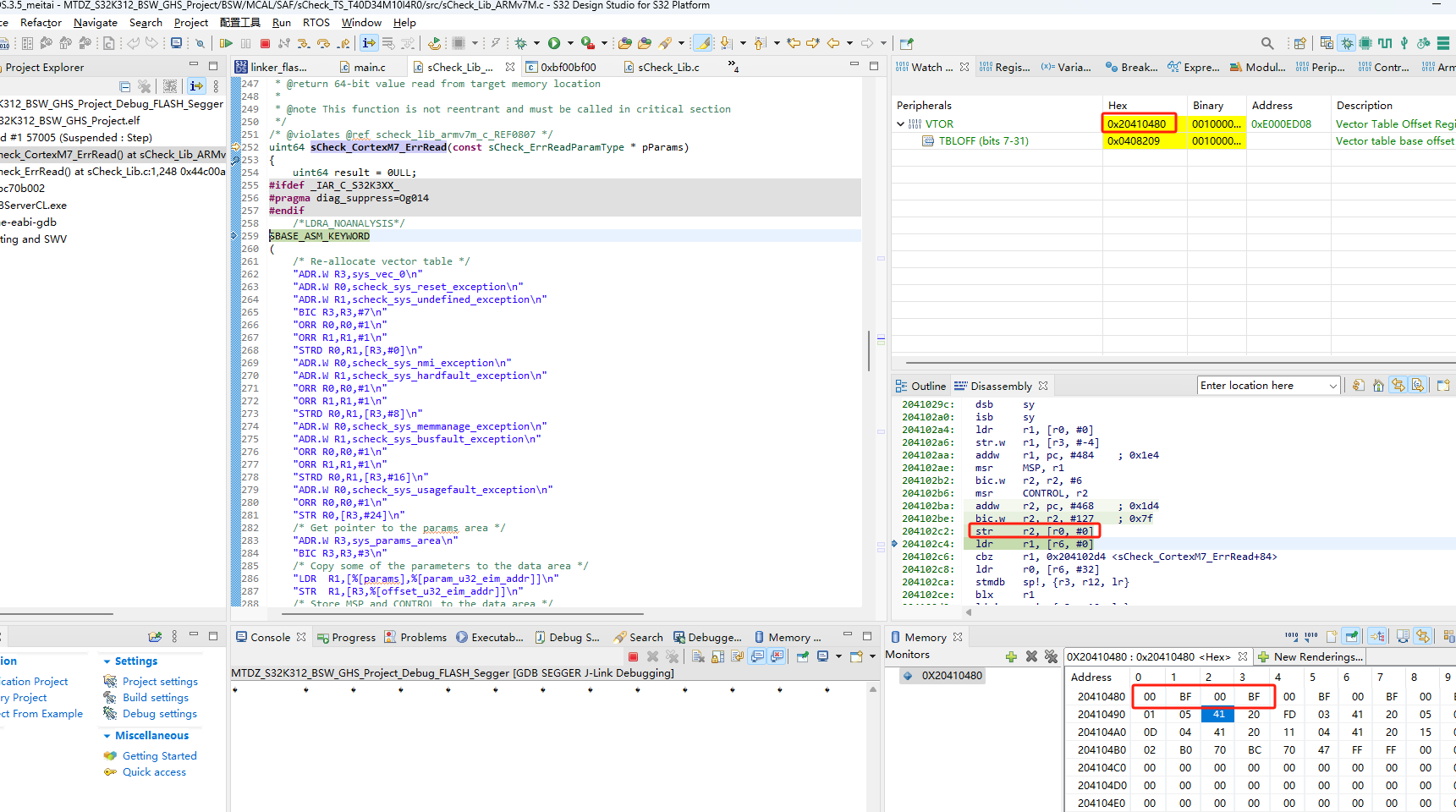The height and width of the screenshot is (812, 1456).
Task: Click the Step Into toolbar icon
Action: (303, 43)
